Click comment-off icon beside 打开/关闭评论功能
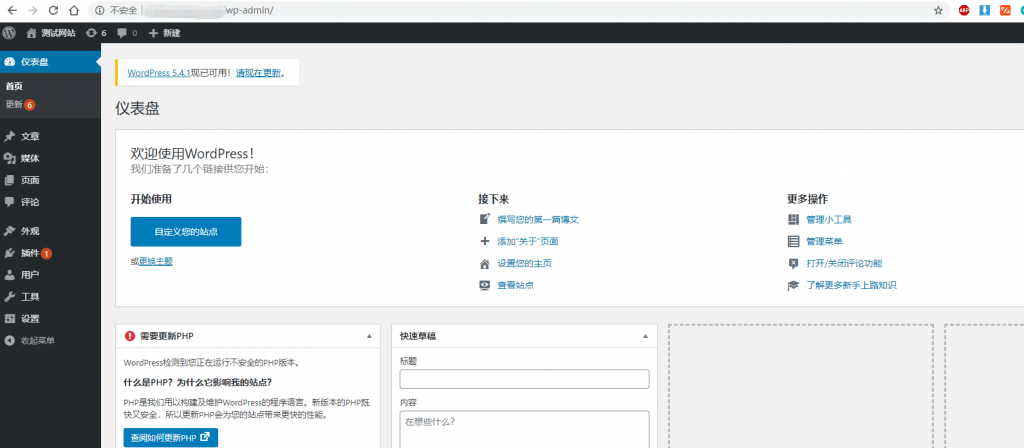 click(793, 264)
